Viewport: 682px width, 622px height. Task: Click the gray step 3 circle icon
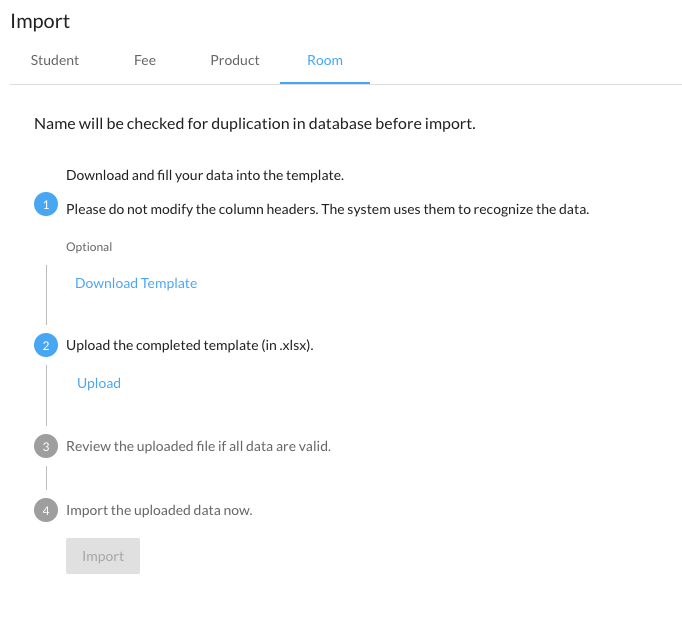click(46, 446)
